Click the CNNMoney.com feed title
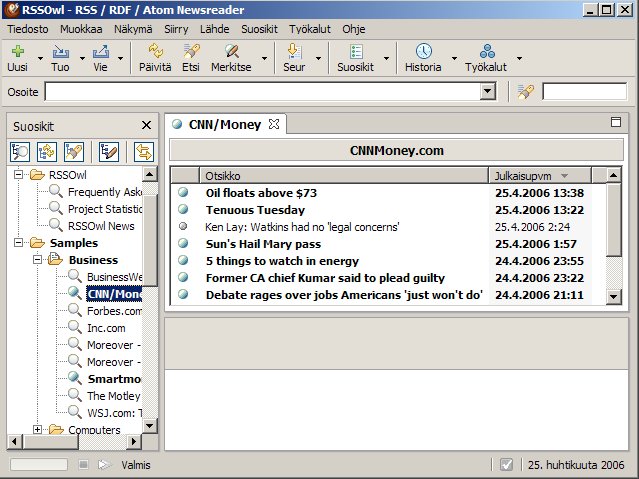The image size is (639, 479). point(397,150)
